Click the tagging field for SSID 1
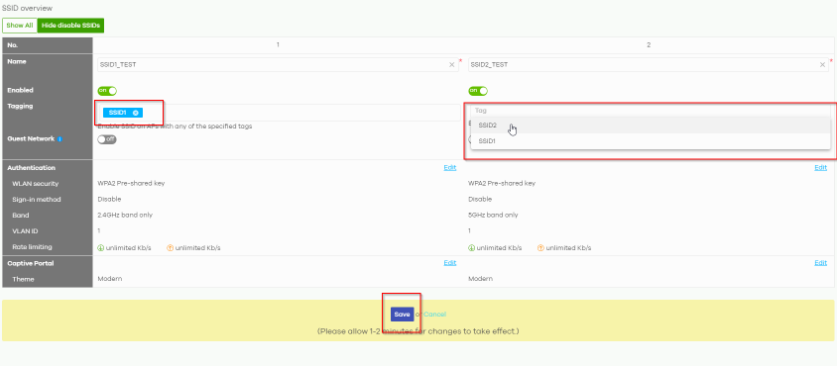This screenshot has width=838, height=375. click(278, 113)
